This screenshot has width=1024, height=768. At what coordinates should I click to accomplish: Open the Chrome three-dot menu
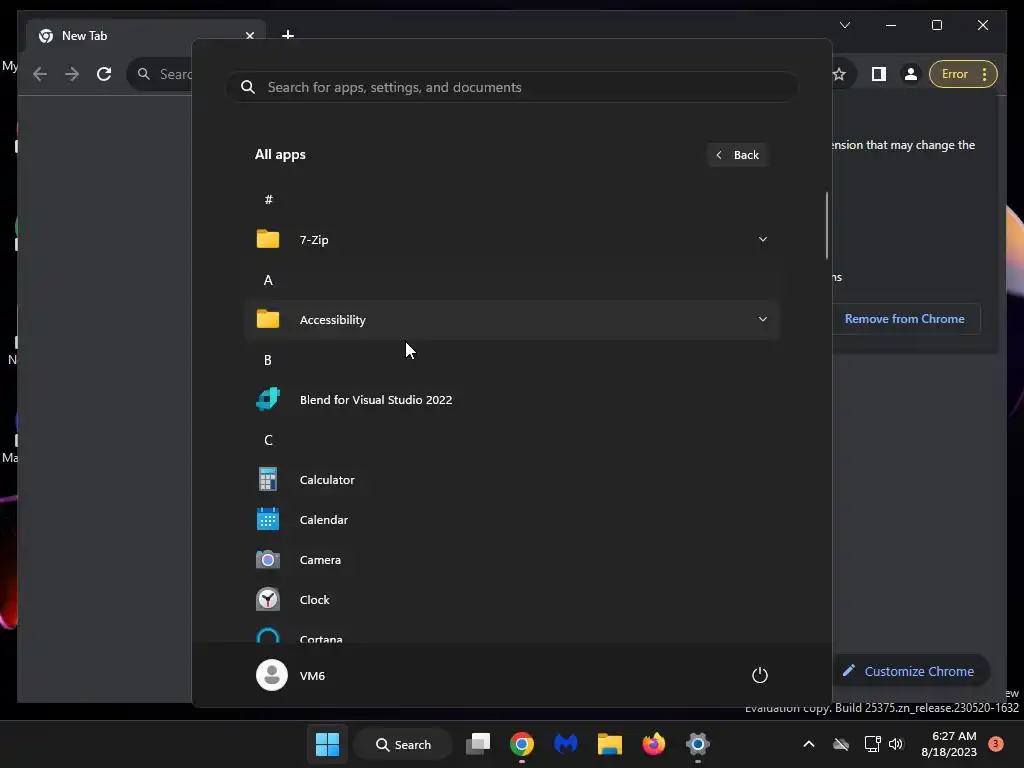[985, 74]
